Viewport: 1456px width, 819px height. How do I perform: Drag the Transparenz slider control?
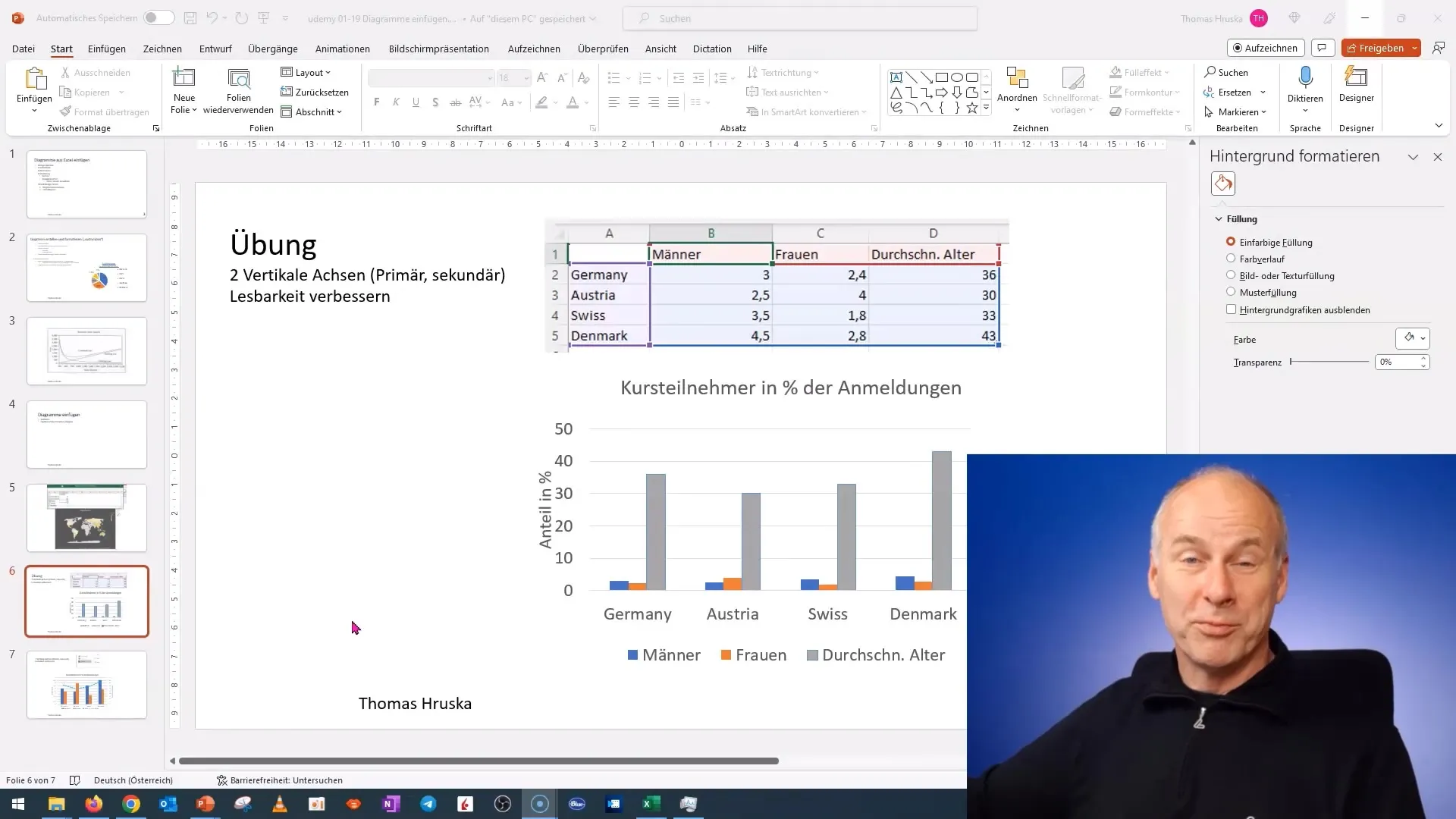coord(1291,362)
